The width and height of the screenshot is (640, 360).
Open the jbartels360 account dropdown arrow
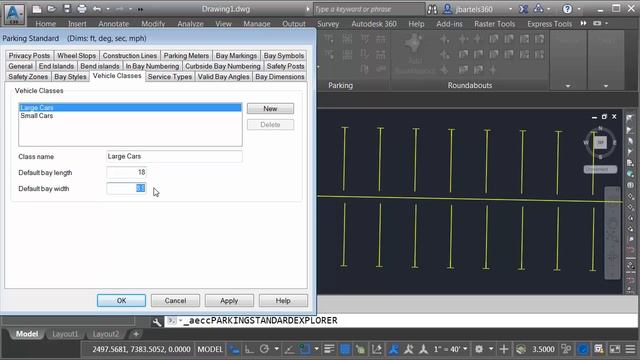click(510, 9)
